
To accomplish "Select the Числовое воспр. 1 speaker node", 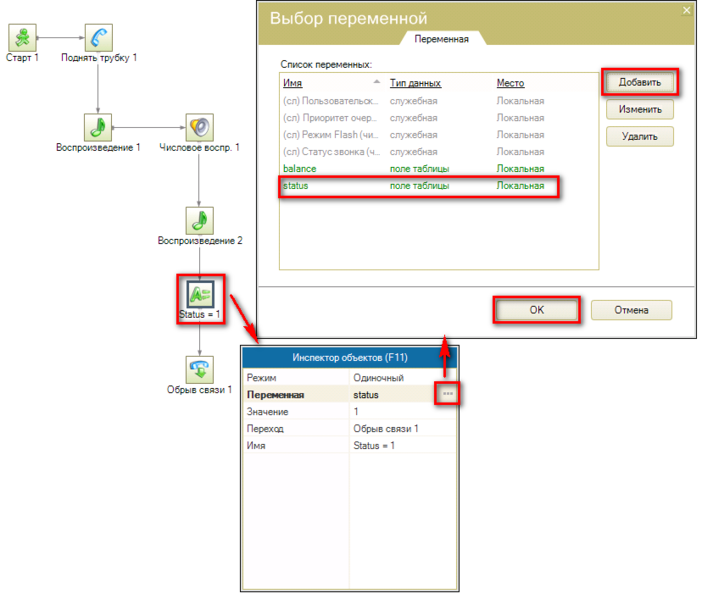I will (200, 127).
